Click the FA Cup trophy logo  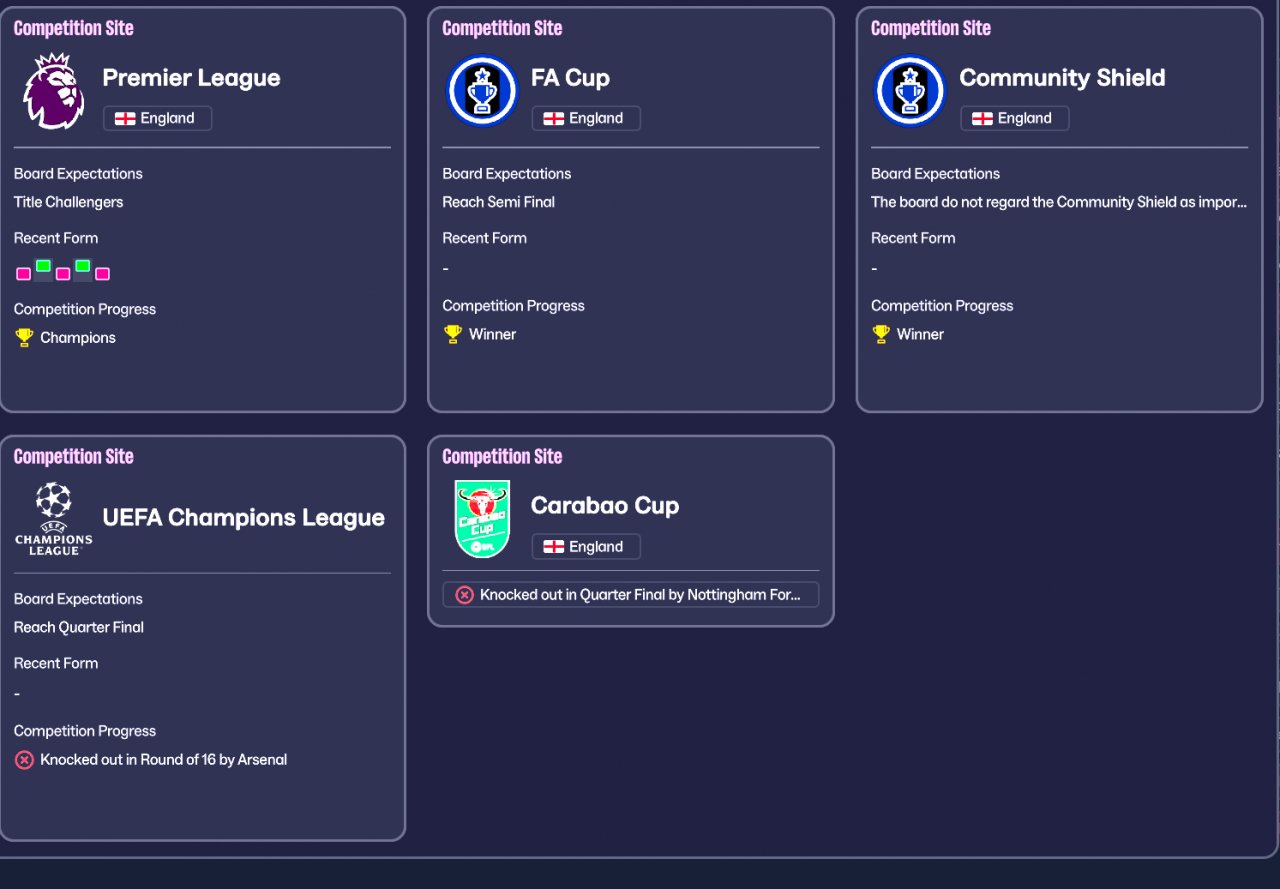click(x=482, y=91)
